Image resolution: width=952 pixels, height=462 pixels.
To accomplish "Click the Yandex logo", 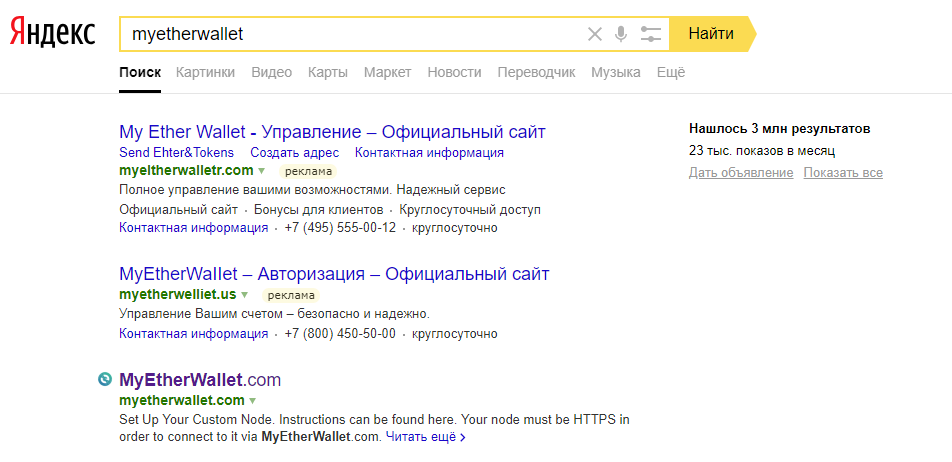I will [x=53, y=33].
